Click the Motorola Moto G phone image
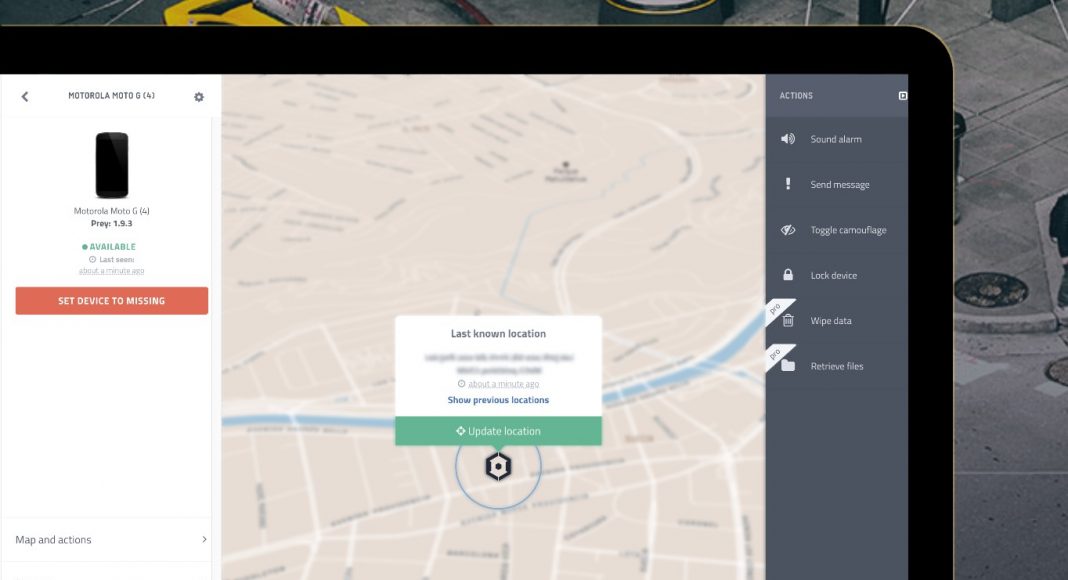Screen dimensions: 1068x580 [112, 165]
